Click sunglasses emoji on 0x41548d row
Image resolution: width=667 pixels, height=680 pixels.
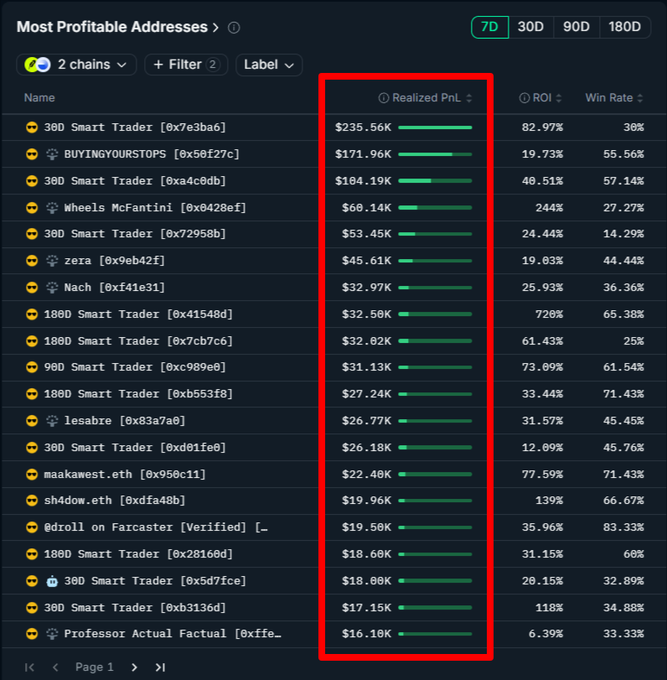(x=32, y=314)
